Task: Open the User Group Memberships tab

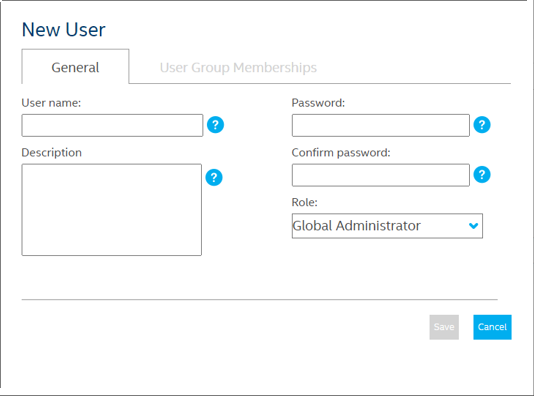Action: coord(238,67)
